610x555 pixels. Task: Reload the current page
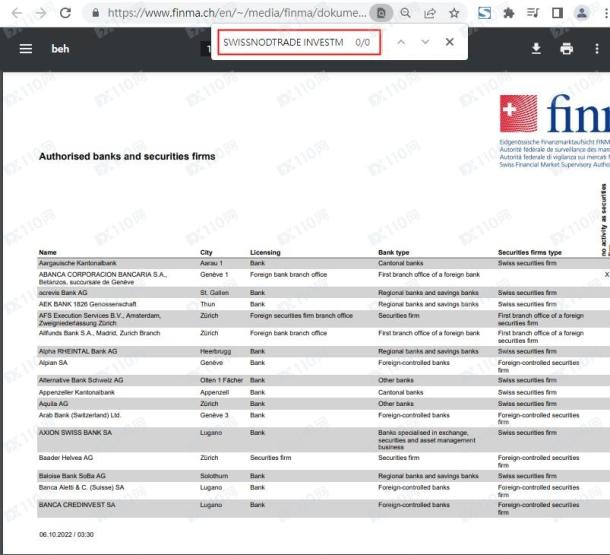[65, 13]
